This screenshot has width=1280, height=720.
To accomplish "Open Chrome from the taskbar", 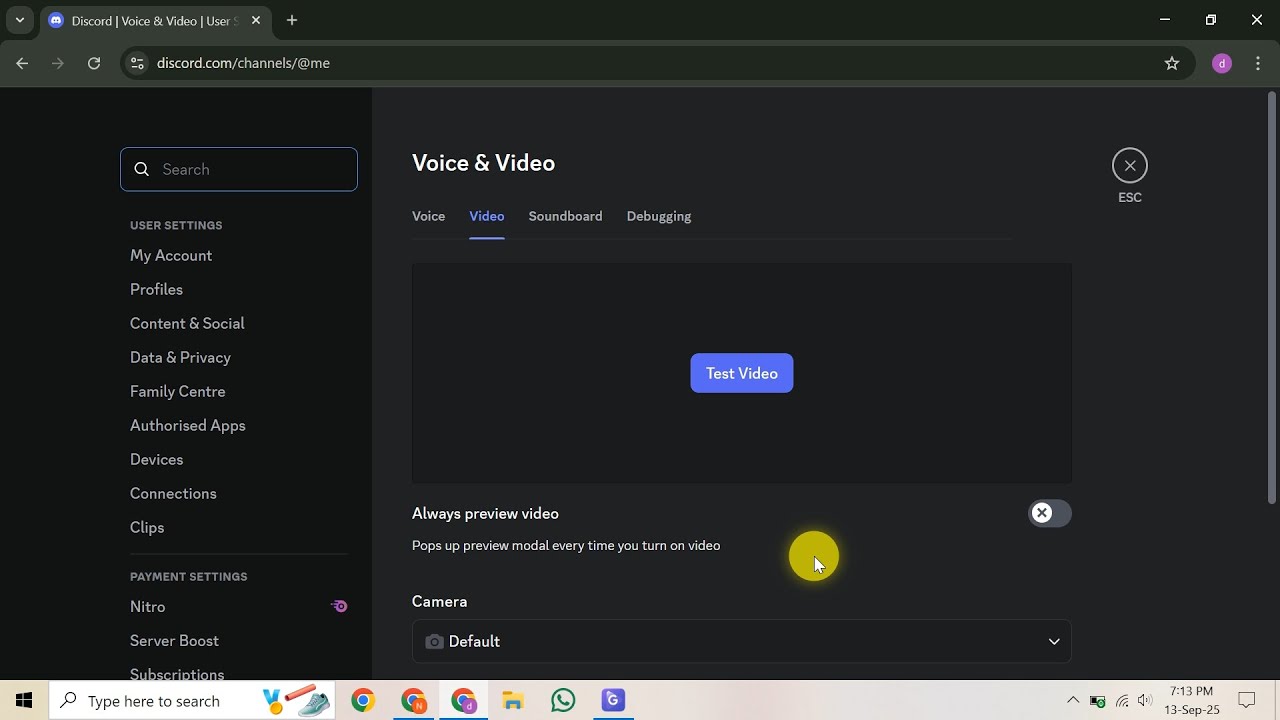I will [x=363, y=701].
